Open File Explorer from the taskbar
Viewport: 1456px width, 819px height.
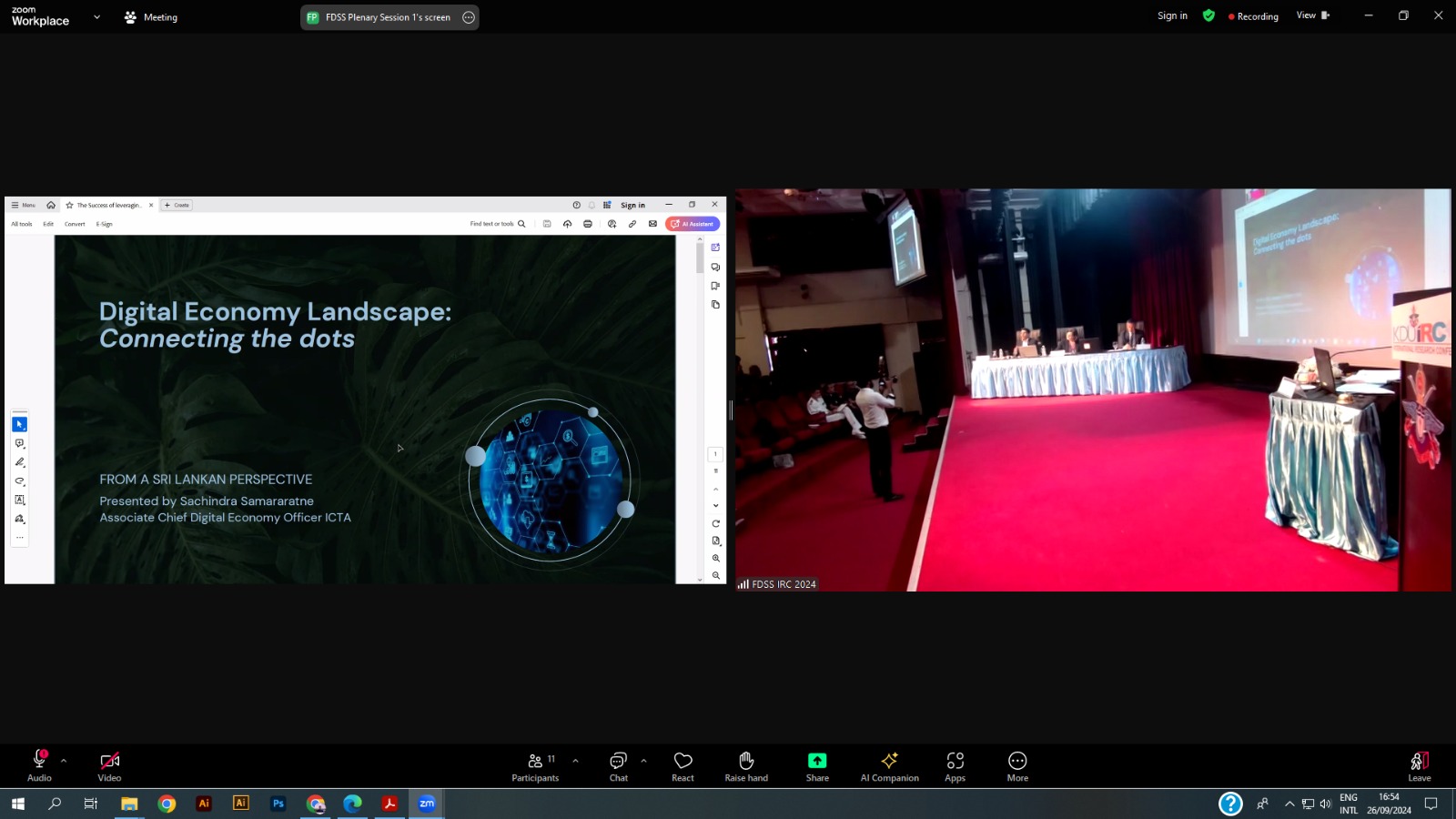pos(129,804)
